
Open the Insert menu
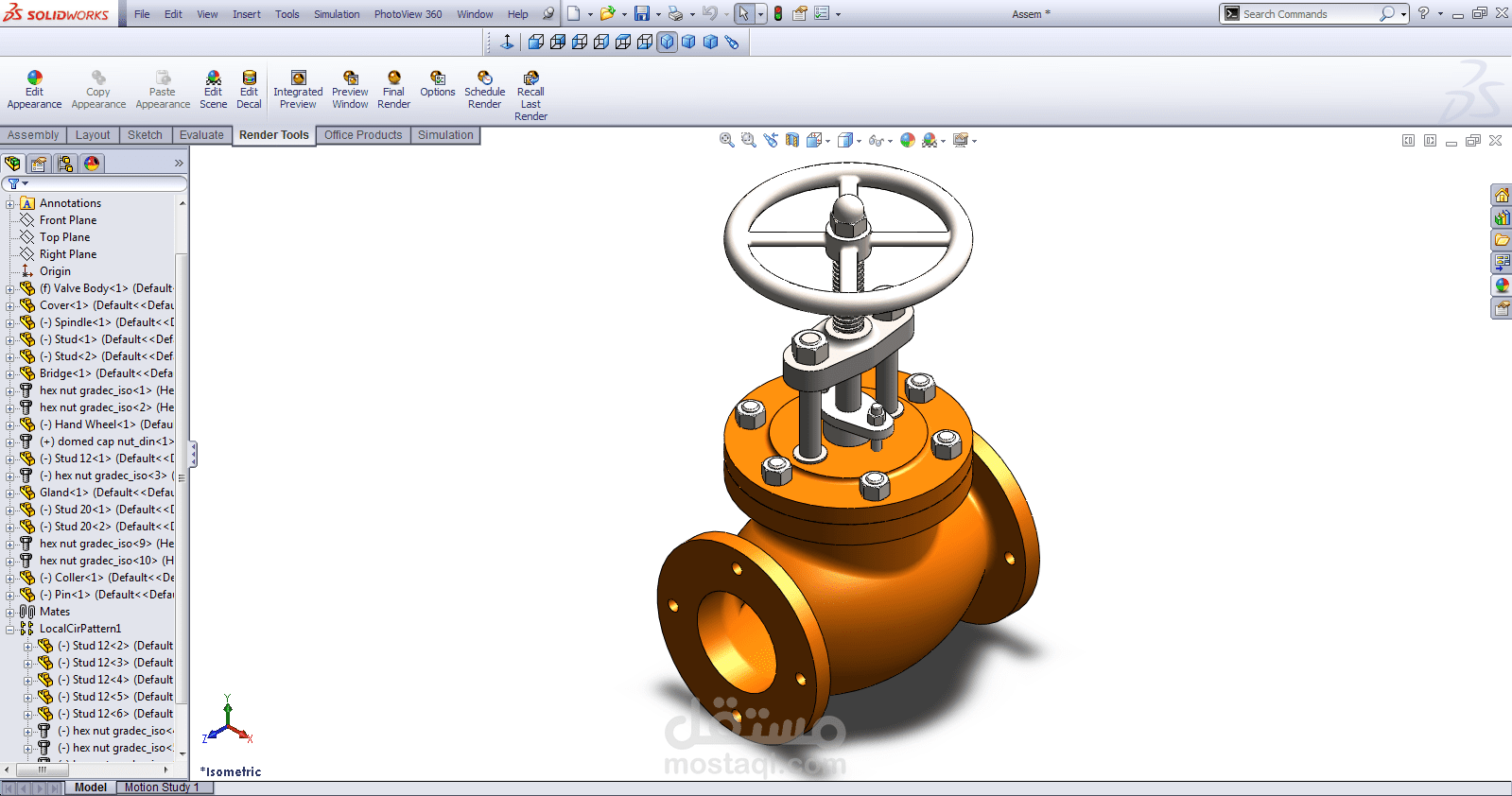(x=247, y=14)
